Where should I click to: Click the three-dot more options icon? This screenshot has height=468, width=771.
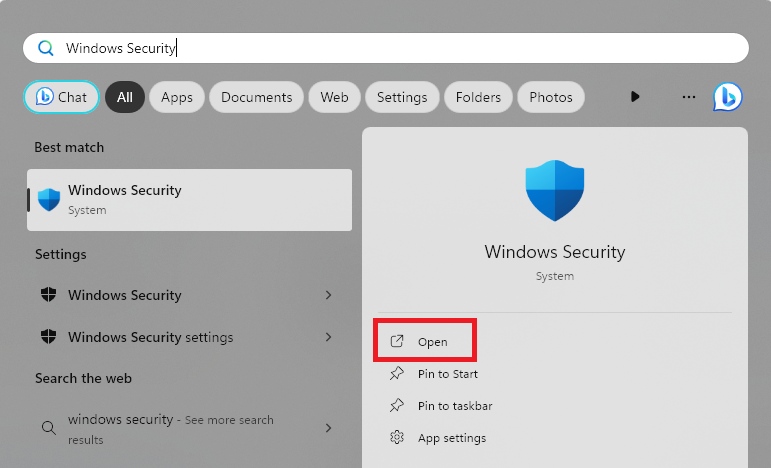(688, 97)
